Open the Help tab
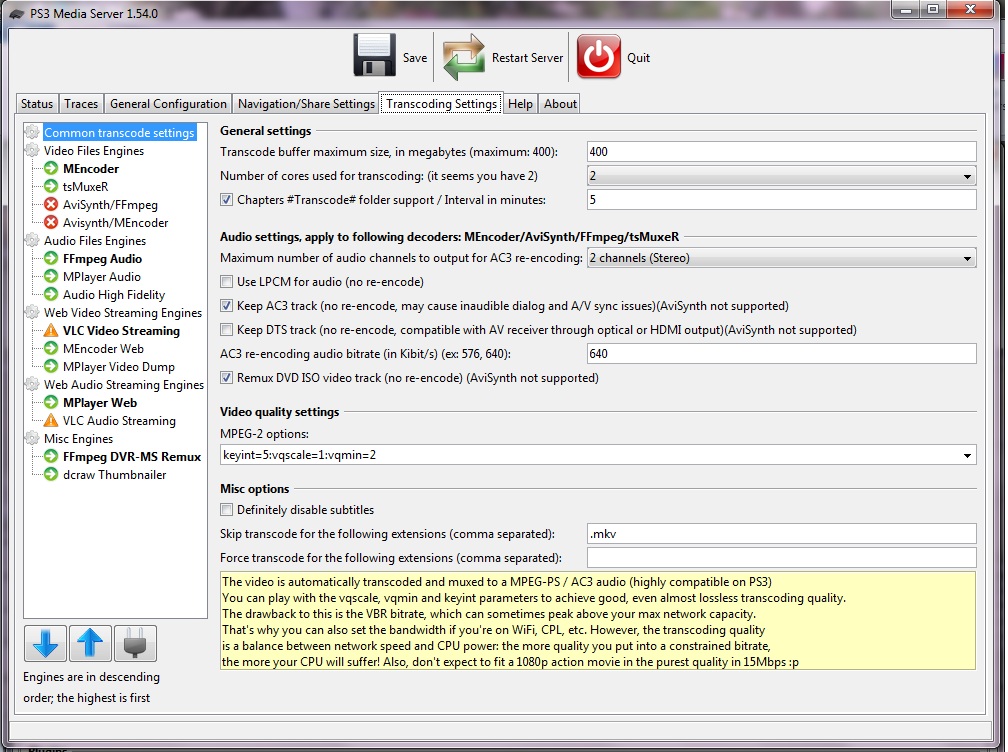 [520, 103]
